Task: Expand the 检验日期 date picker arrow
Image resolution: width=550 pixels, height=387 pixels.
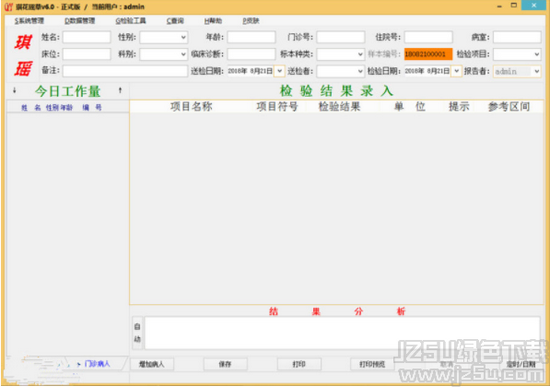Action: [456, 71]
